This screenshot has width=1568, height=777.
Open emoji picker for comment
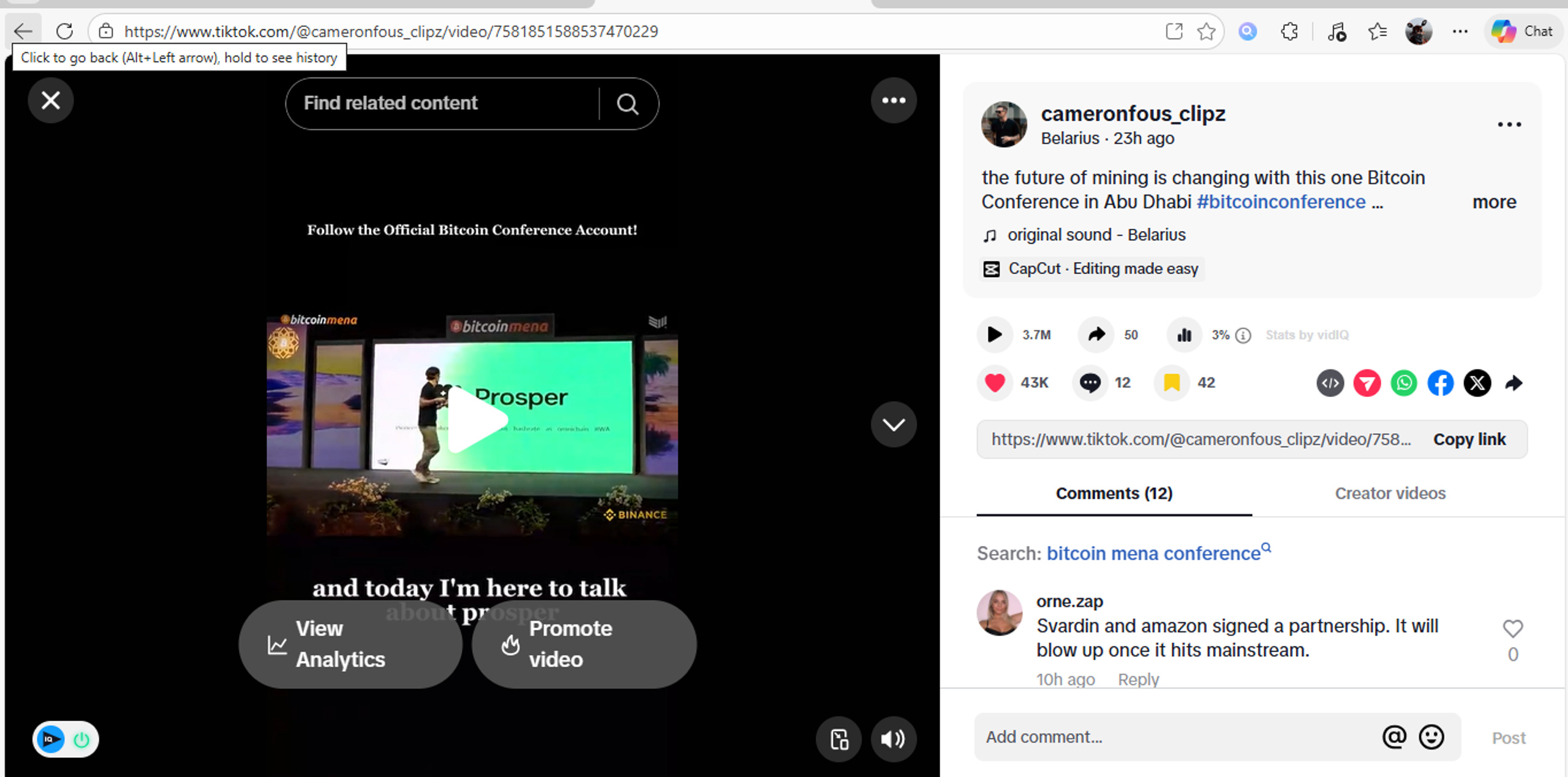click(1431, 737)
